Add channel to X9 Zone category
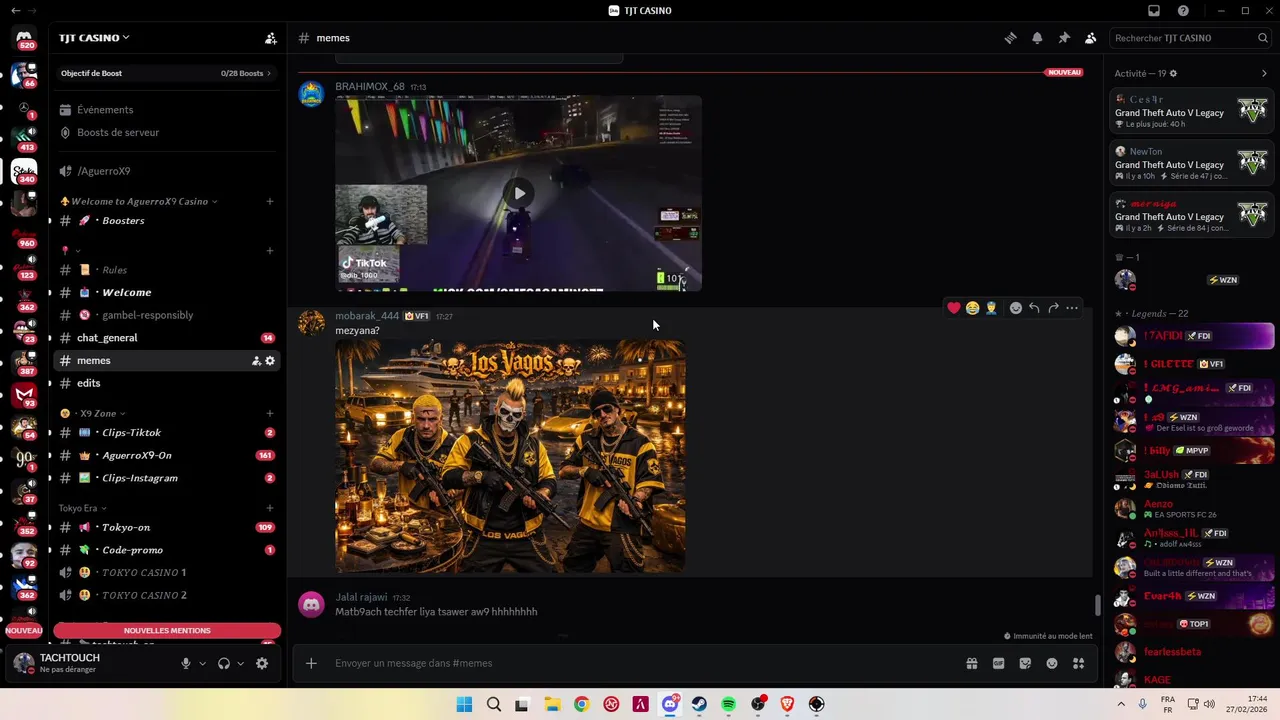 (270, 413)
